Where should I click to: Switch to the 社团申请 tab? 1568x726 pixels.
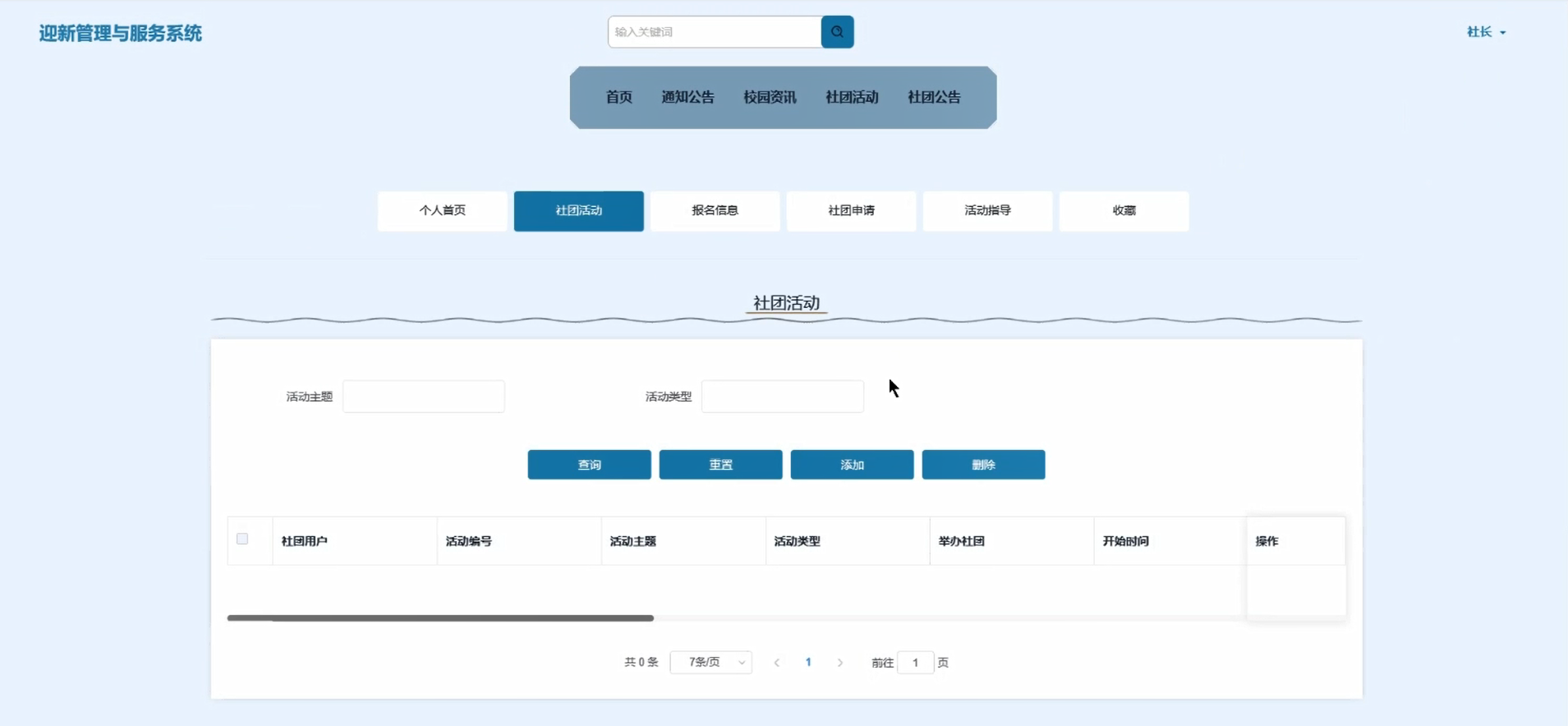(x=851, y=211)
